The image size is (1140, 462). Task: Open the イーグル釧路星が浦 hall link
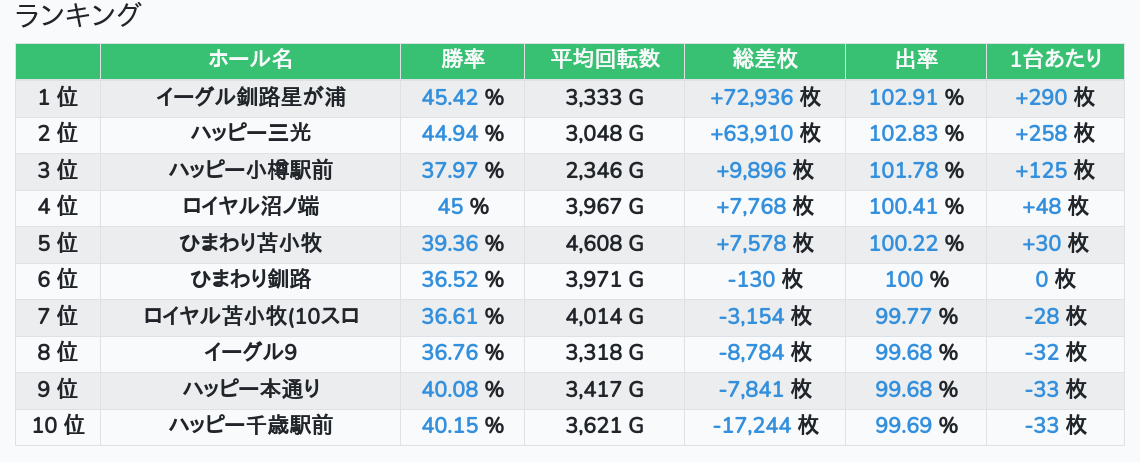[x=250, y=98]
